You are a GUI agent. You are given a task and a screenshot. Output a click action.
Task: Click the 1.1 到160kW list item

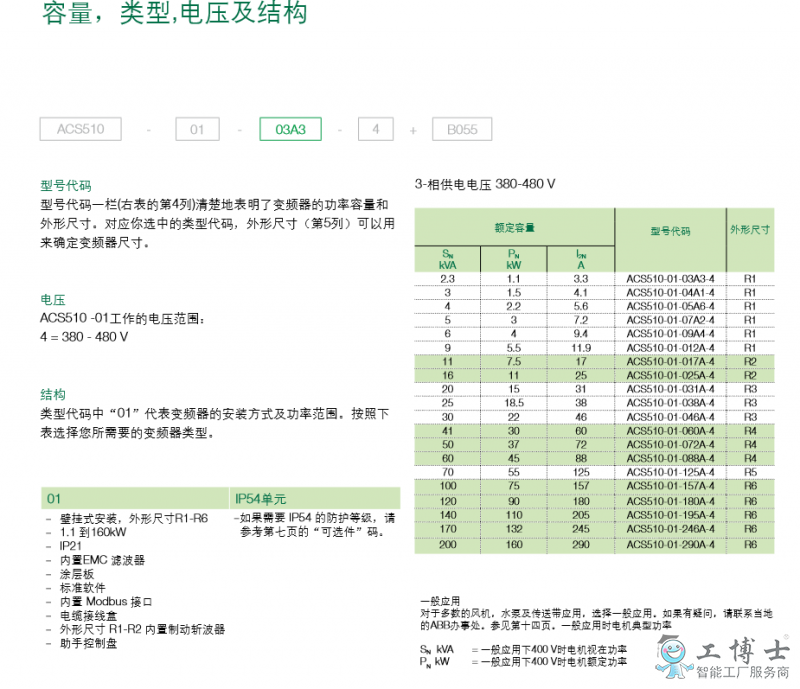(93, 532)
